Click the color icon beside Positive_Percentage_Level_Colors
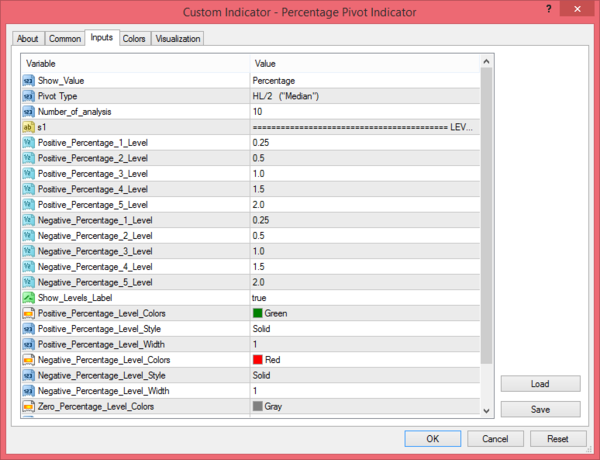 tap(29, 313)
